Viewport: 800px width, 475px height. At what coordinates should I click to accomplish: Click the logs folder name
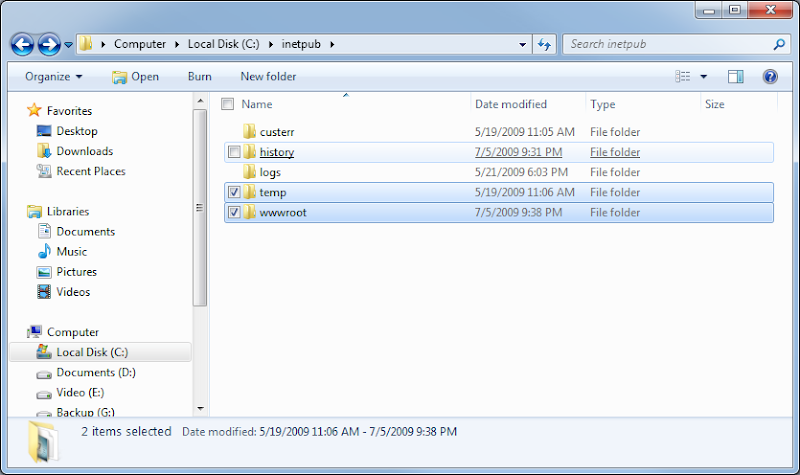tap(270, 172)
